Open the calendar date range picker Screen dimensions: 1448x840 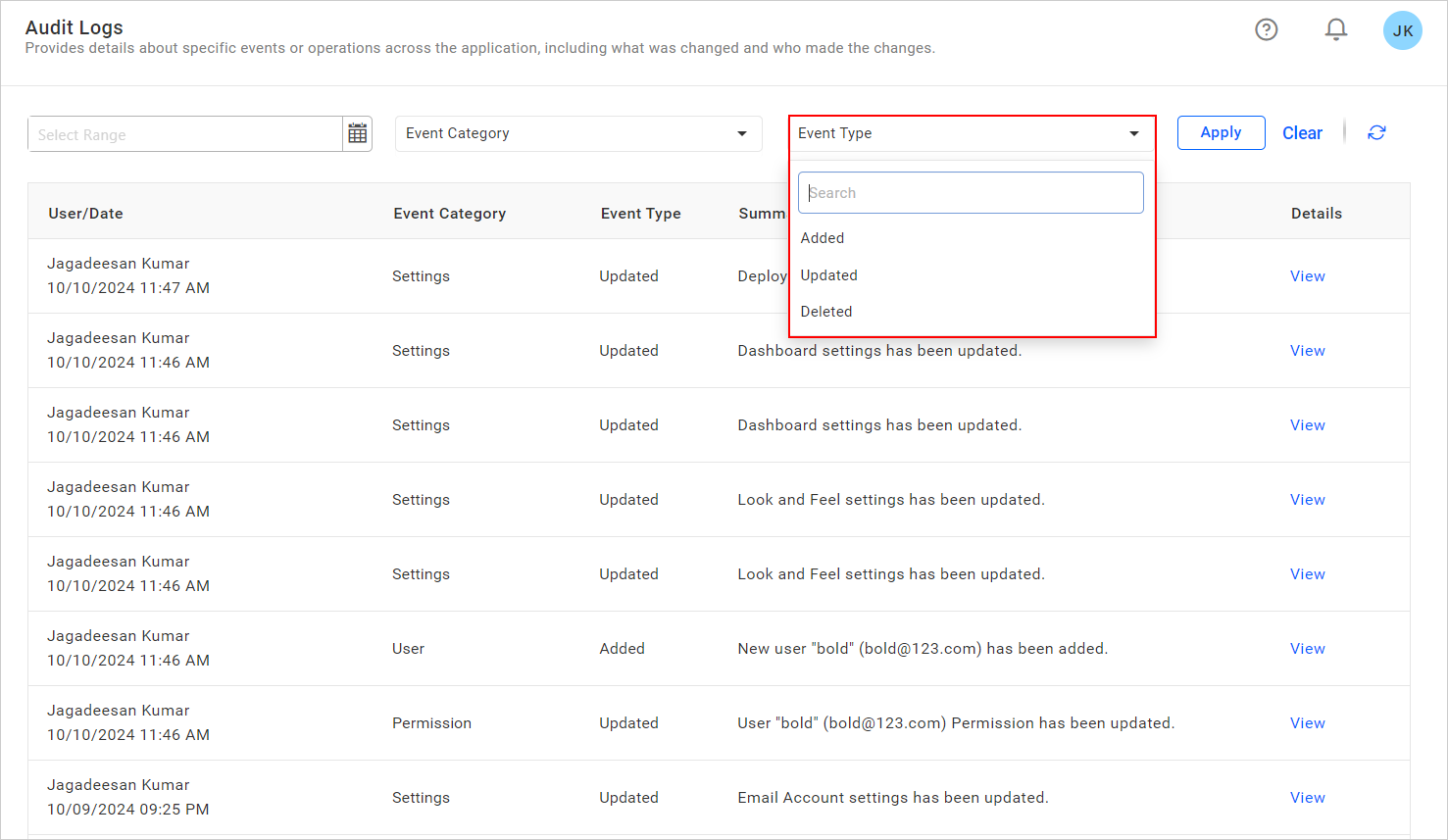pyautogui.click(x=357, y=133)
